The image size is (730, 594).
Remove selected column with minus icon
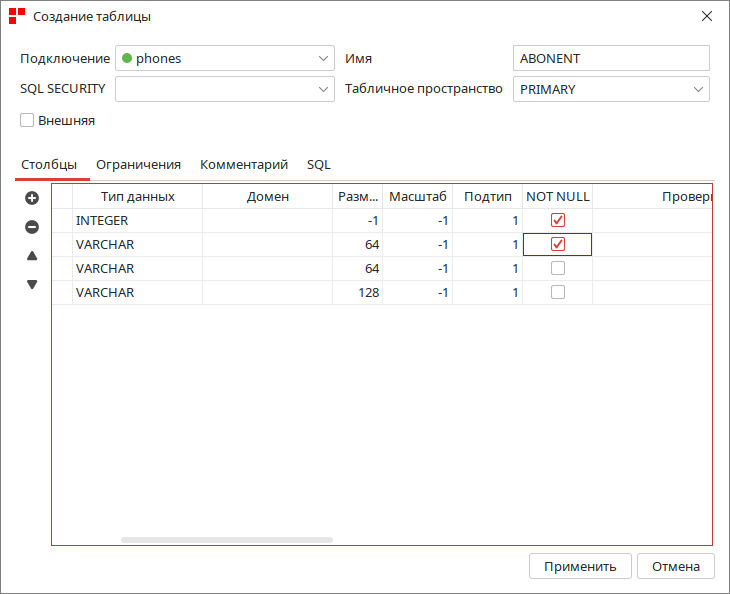[32, 227]
